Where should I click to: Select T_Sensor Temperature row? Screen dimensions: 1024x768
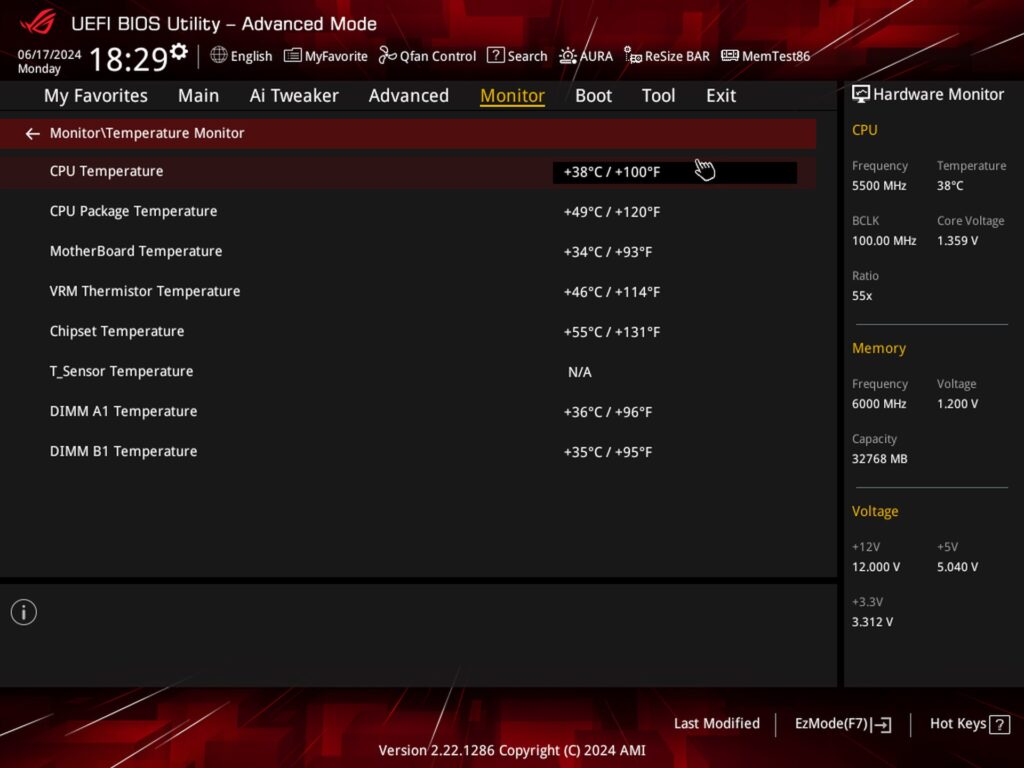(x=408, y=372)
